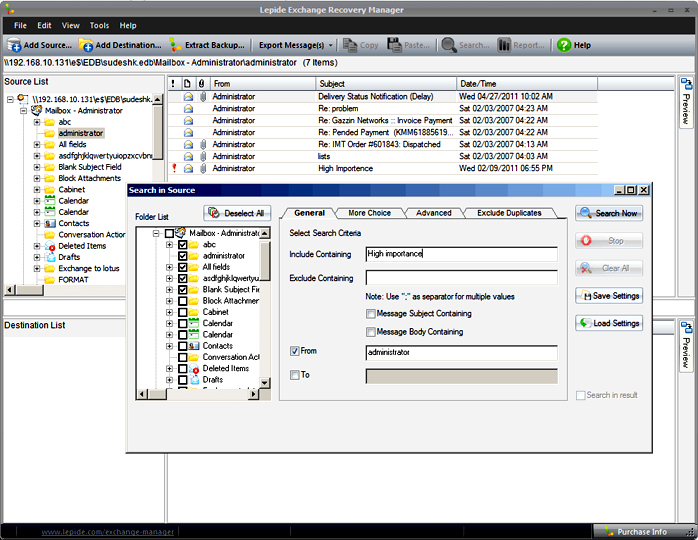Expand the Cabinet folder in Source List
The height and width of the screenshot is (540, 698).
(37, 190)
